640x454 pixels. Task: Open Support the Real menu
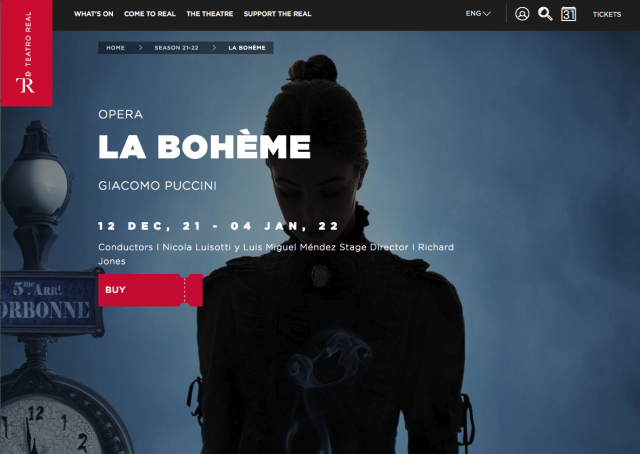[278, 14]
